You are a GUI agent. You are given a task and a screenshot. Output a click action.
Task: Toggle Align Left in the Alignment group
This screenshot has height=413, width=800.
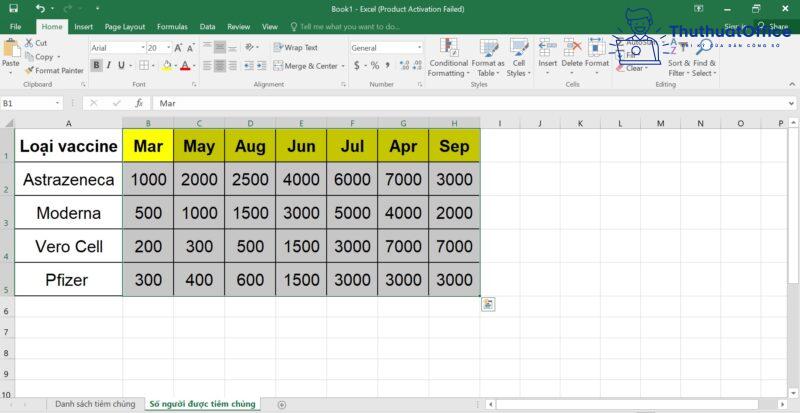tap(207, 66)
